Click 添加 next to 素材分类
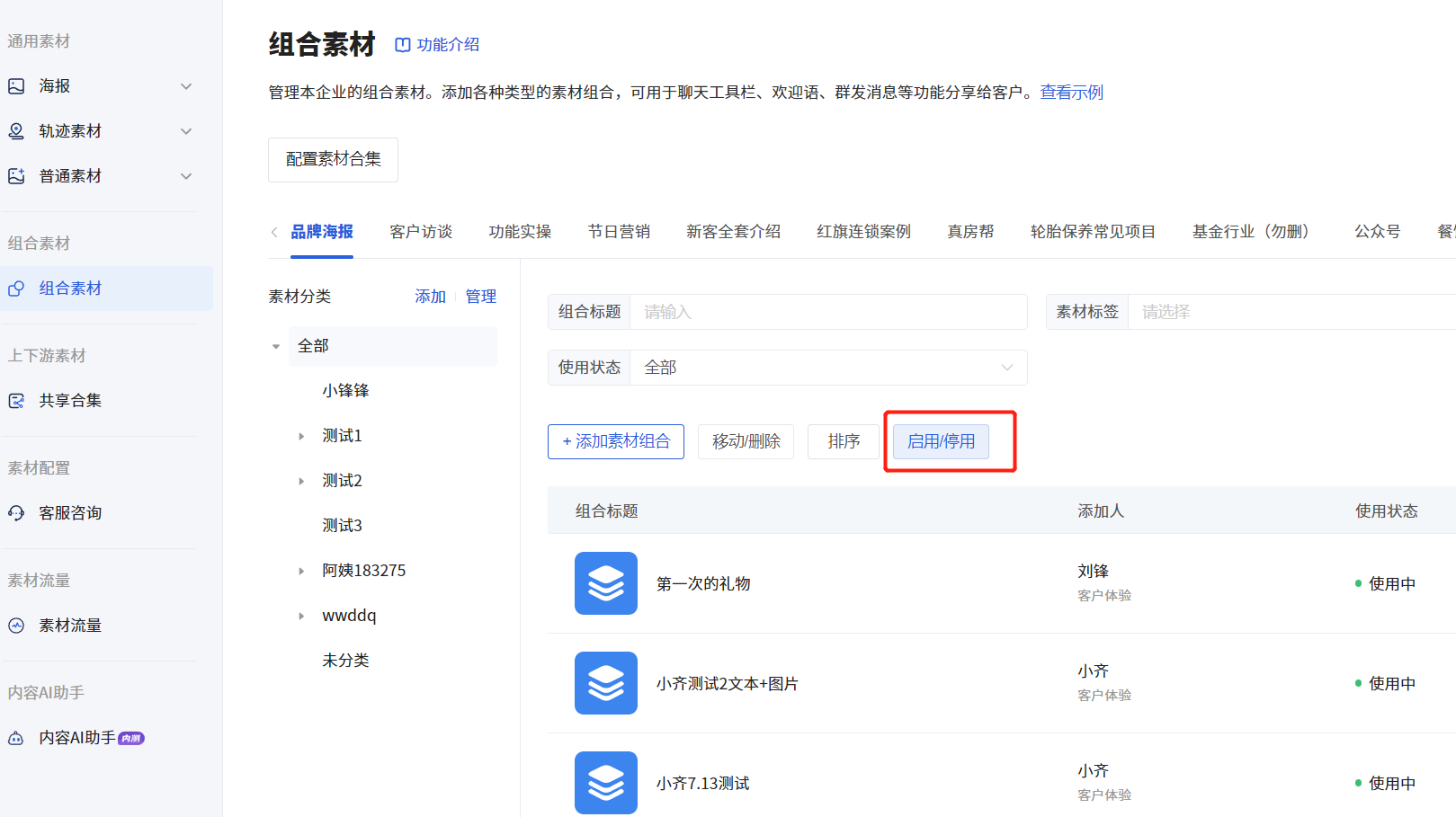The image size is (1456, 817). pos(430,297)
